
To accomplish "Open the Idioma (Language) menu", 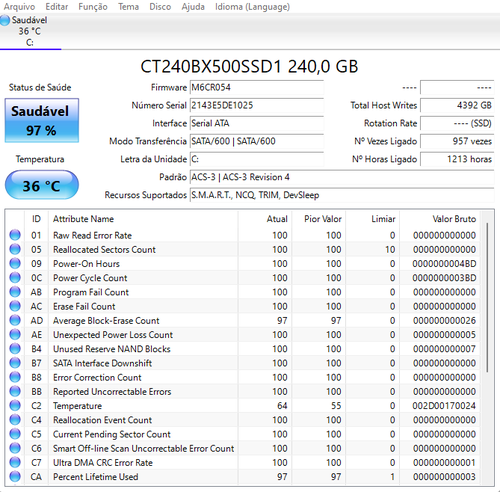I will tap(252, 7).
